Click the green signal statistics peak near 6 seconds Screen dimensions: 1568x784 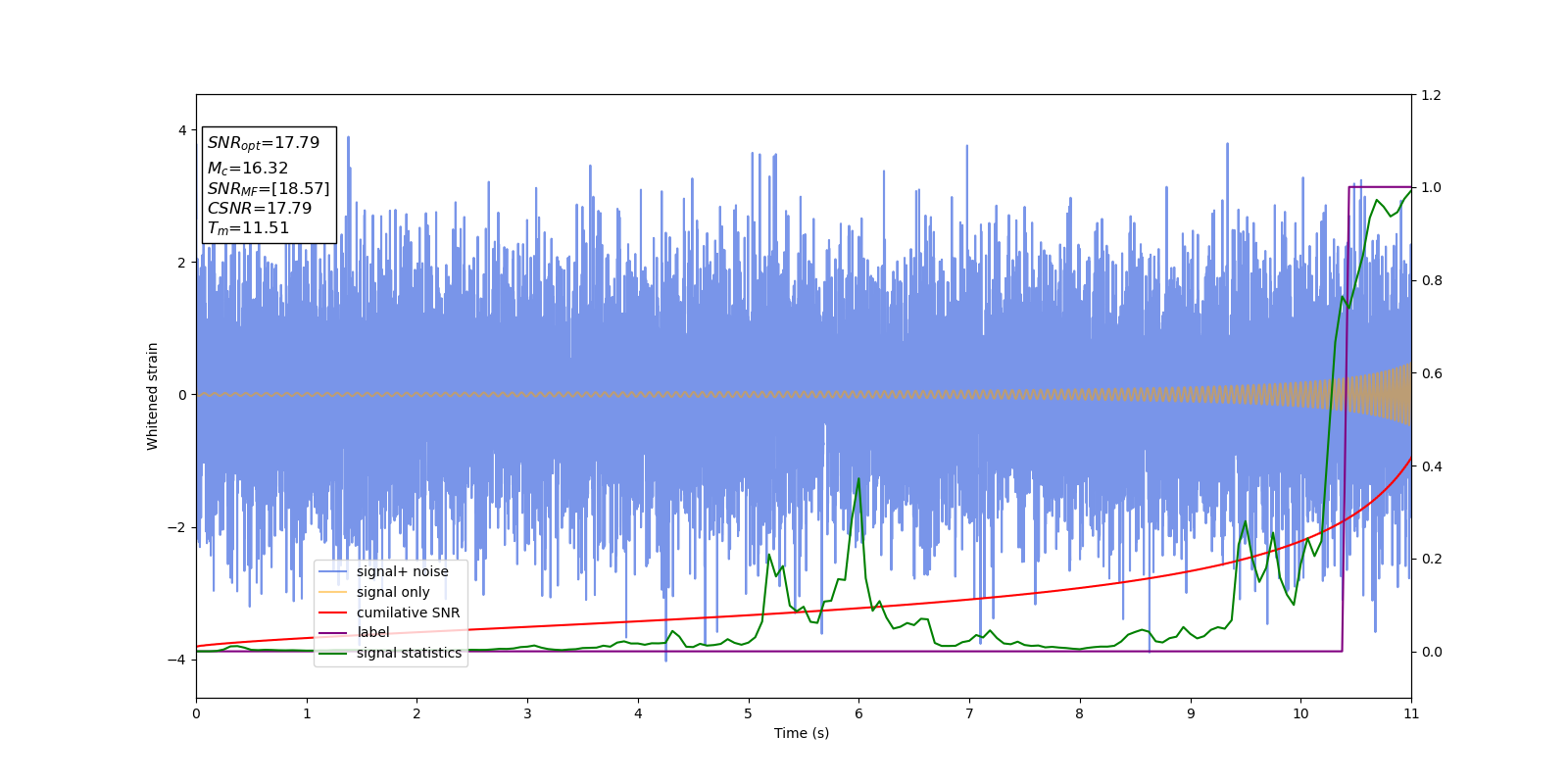coord(858,479)
